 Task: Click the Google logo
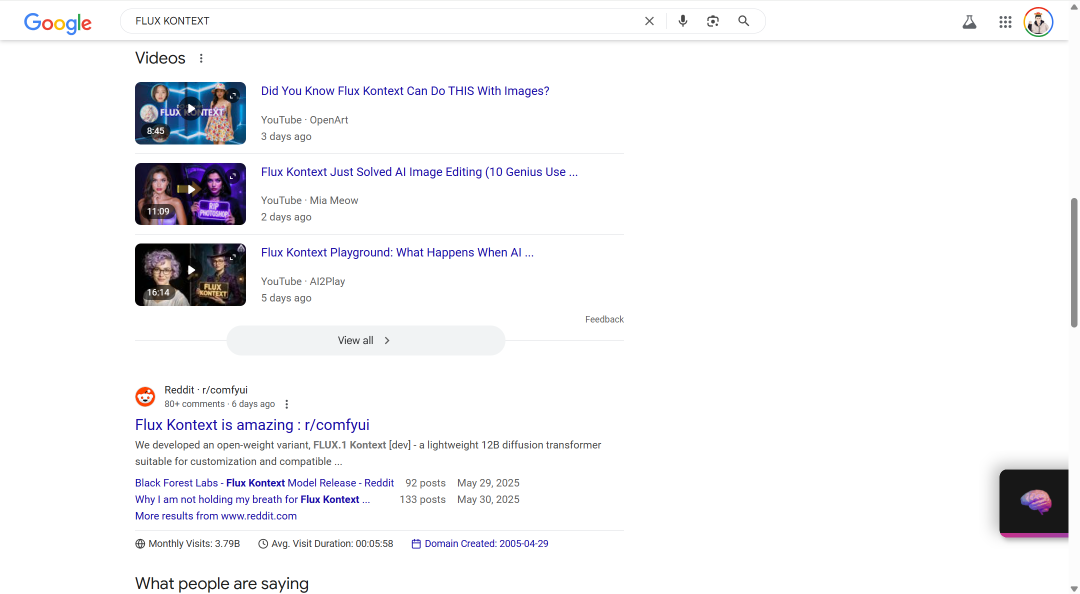point(58,23)
